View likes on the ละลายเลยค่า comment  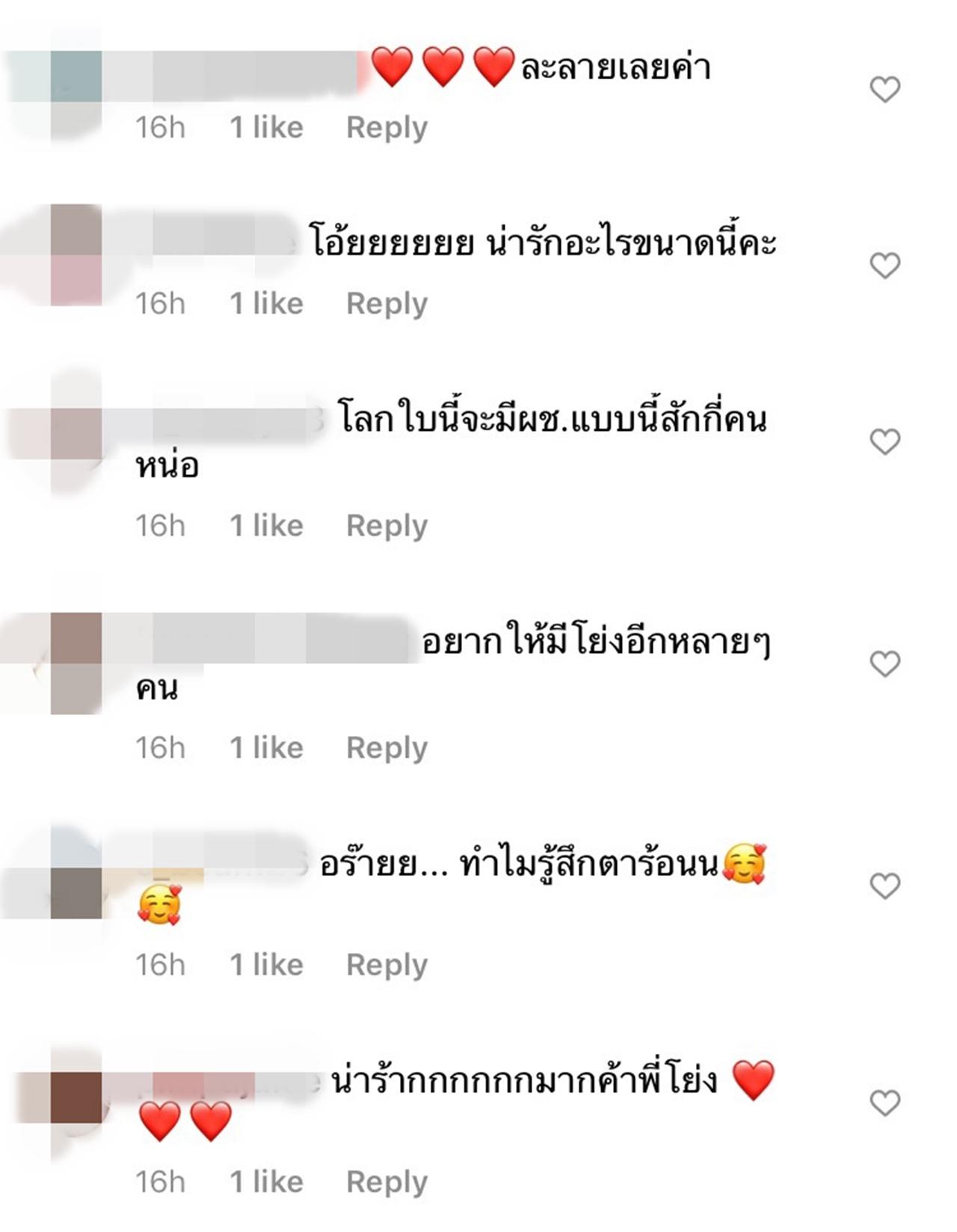pos(266,127)
